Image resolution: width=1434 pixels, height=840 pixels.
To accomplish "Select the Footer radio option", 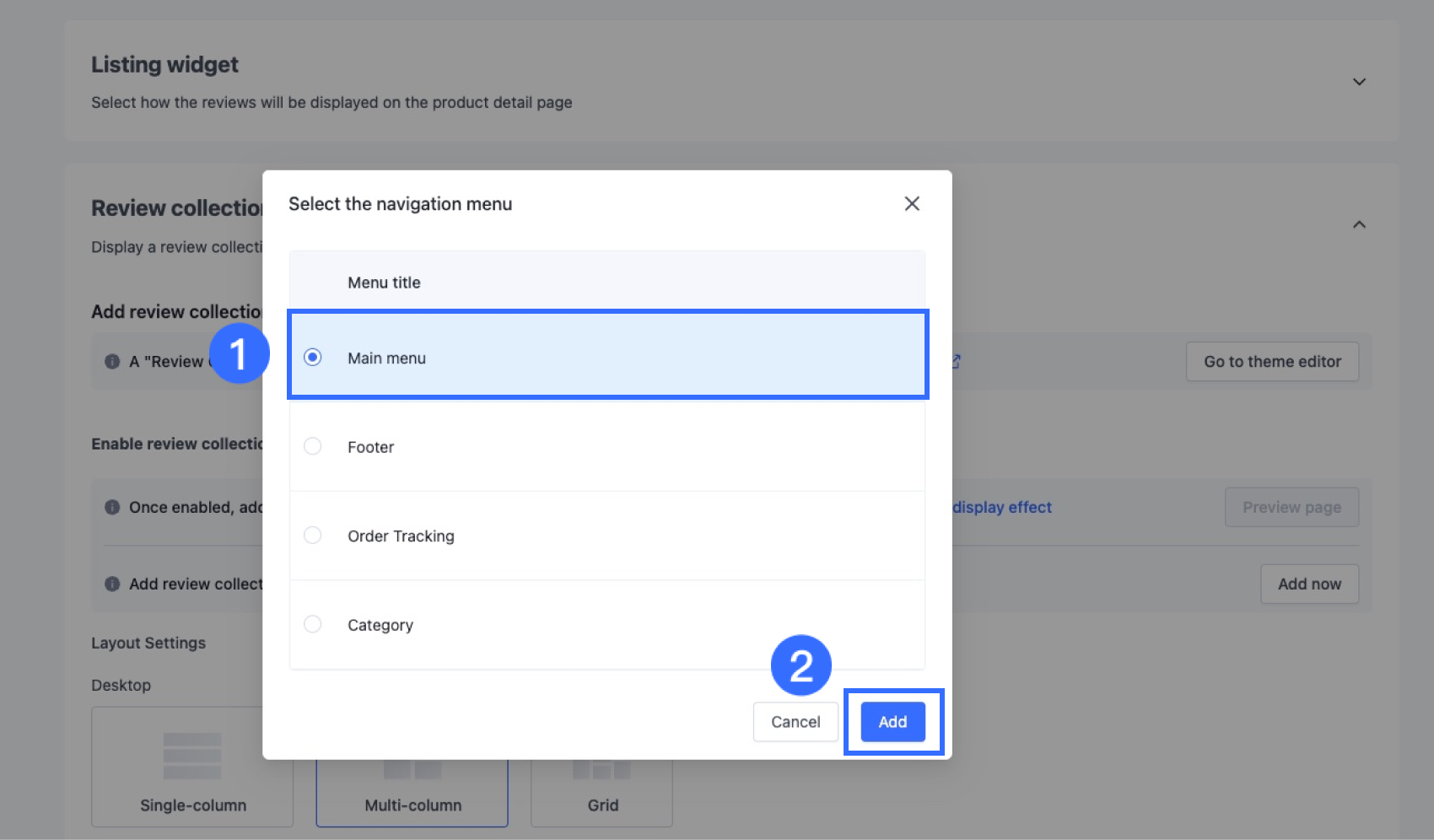I will tap(313, 446).
